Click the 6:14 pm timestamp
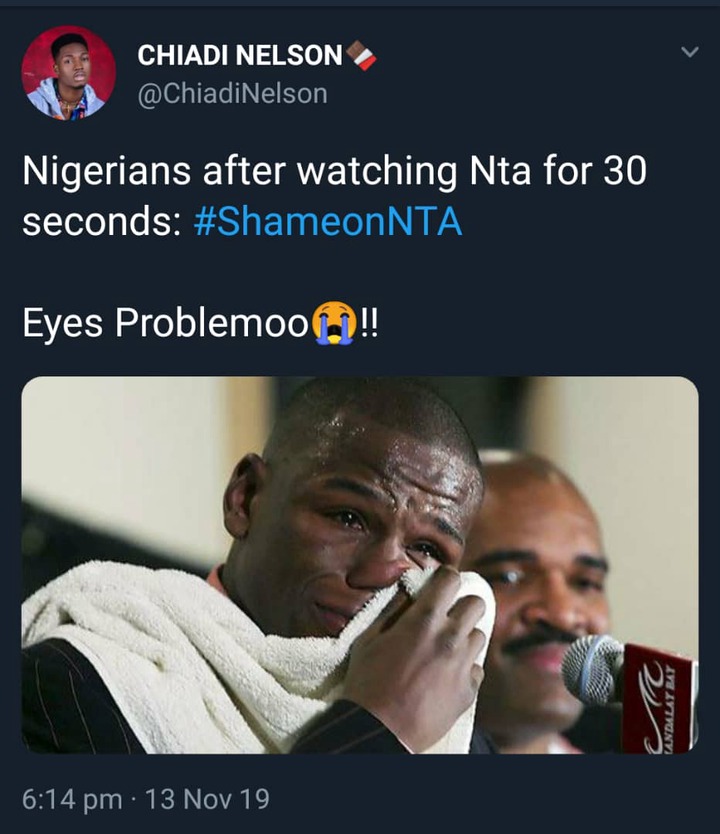720x834 pixels. coord(72,799)
